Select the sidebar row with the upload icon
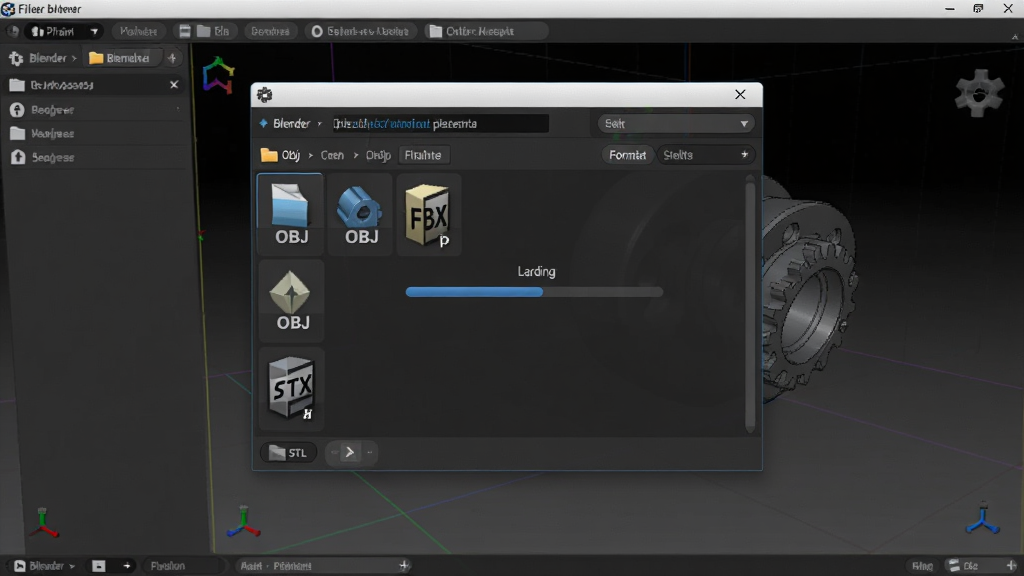1024x576 pixels. coord(95,157)
